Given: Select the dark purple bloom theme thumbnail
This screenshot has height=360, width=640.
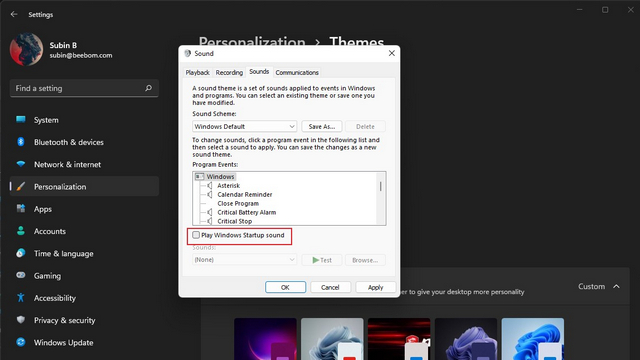Looking at the screenshot, I should tap(466, 339).
